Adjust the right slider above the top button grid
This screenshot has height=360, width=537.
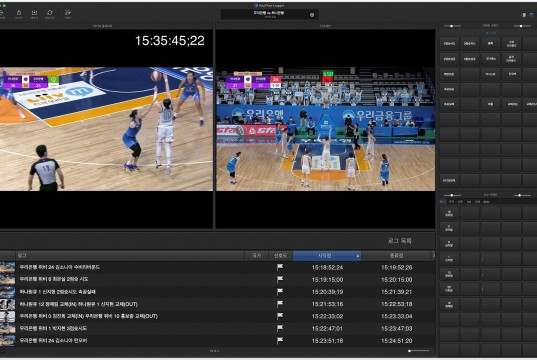[x=522, y=26]
